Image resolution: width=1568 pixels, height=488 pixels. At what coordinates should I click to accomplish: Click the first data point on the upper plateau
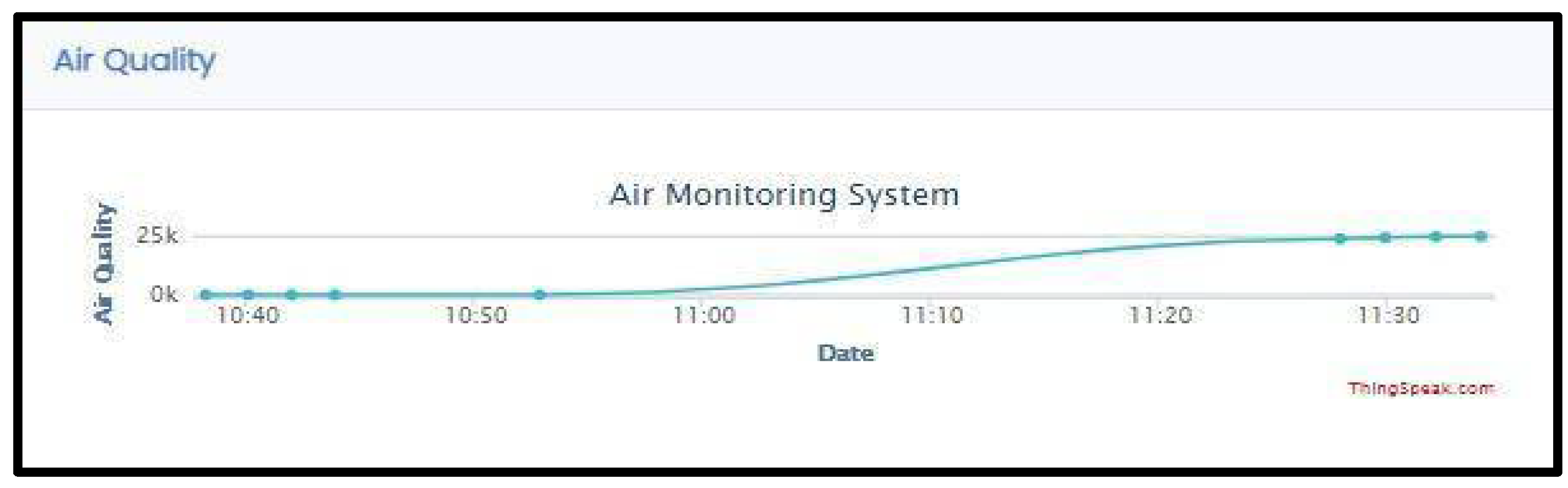click(x=1340, y=238)
